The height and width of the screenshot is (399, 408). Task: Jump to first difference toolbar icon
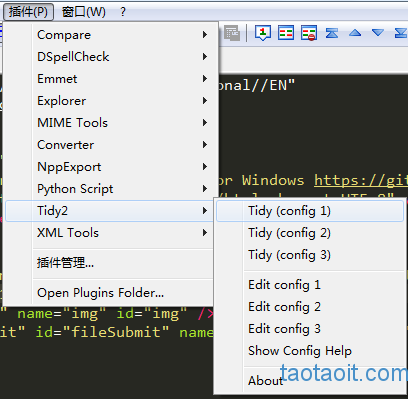332,33
